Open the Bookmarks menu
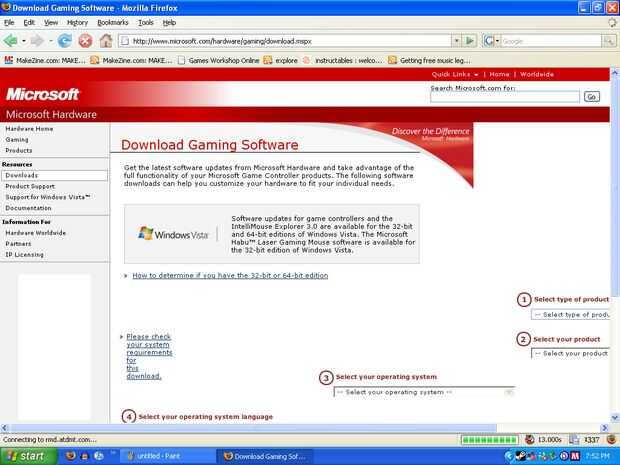 pos(113,23)
